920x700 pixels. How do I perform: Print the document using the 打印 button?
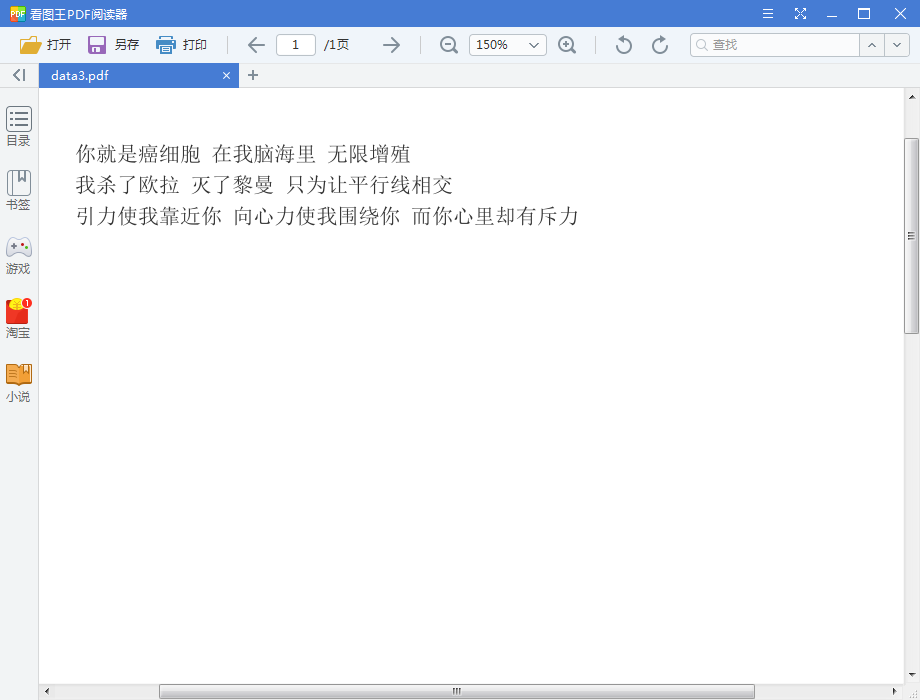[x=181, y=45]
